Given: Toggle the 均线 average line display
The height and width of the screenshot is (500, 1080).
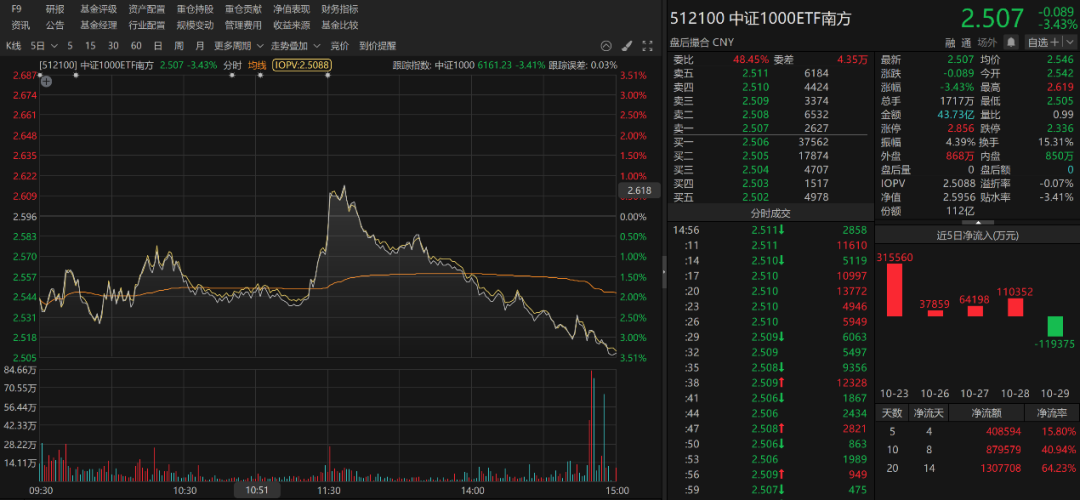Looking at the screenshot, I should coord(257,65).
